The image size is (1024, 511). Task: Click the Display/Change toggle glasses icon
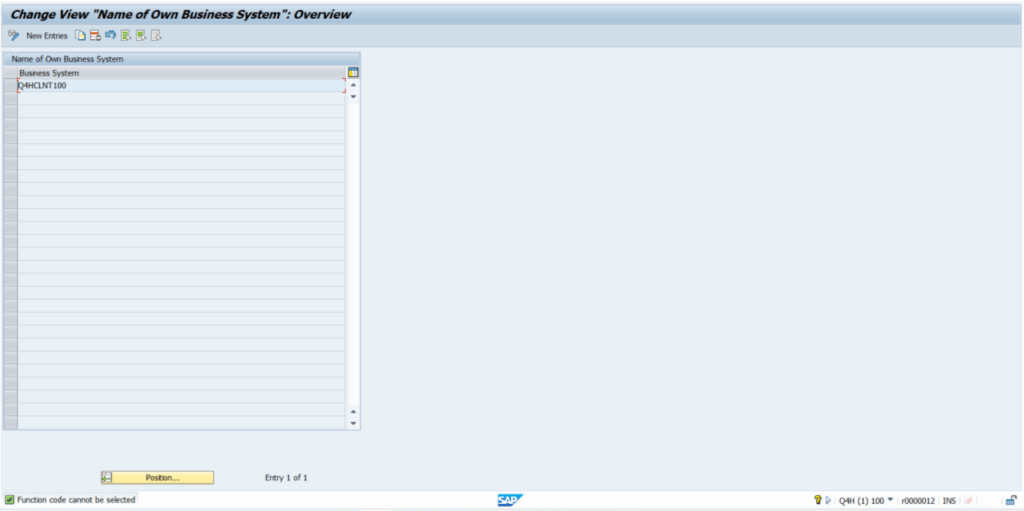coord(13,35)
